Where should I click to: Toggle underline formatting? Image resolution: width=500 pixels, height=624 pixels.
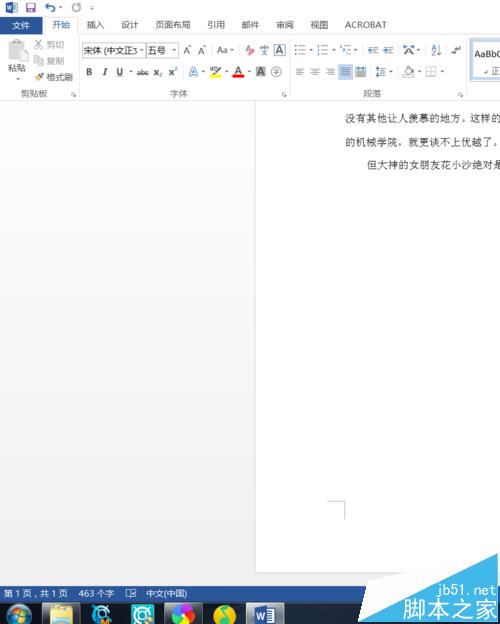tap(119, 72)
